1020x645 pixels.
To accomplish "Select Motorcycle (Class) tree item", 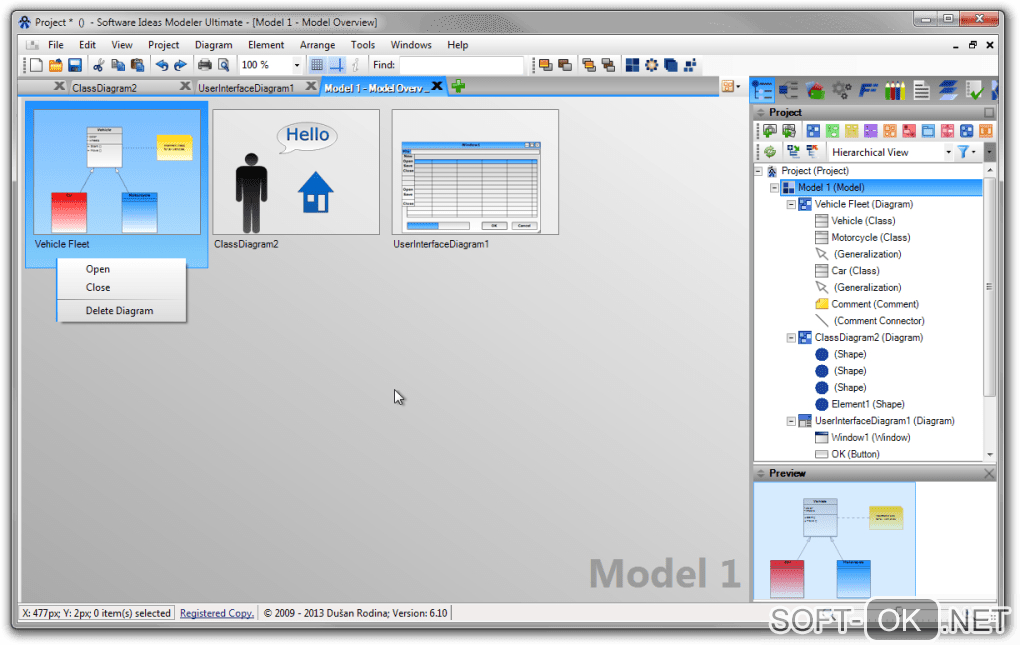I will (x=870, y=238).
